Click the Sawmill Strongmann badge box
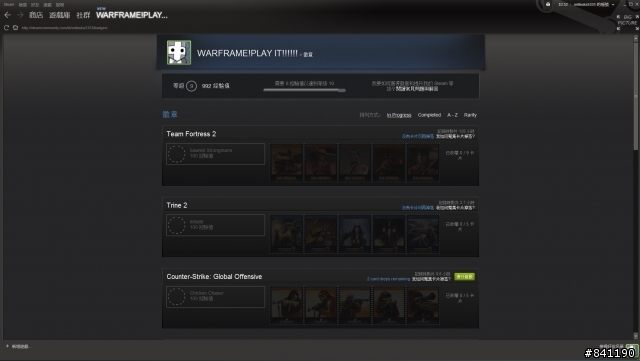640x361 pixels. tap(216, 154)
